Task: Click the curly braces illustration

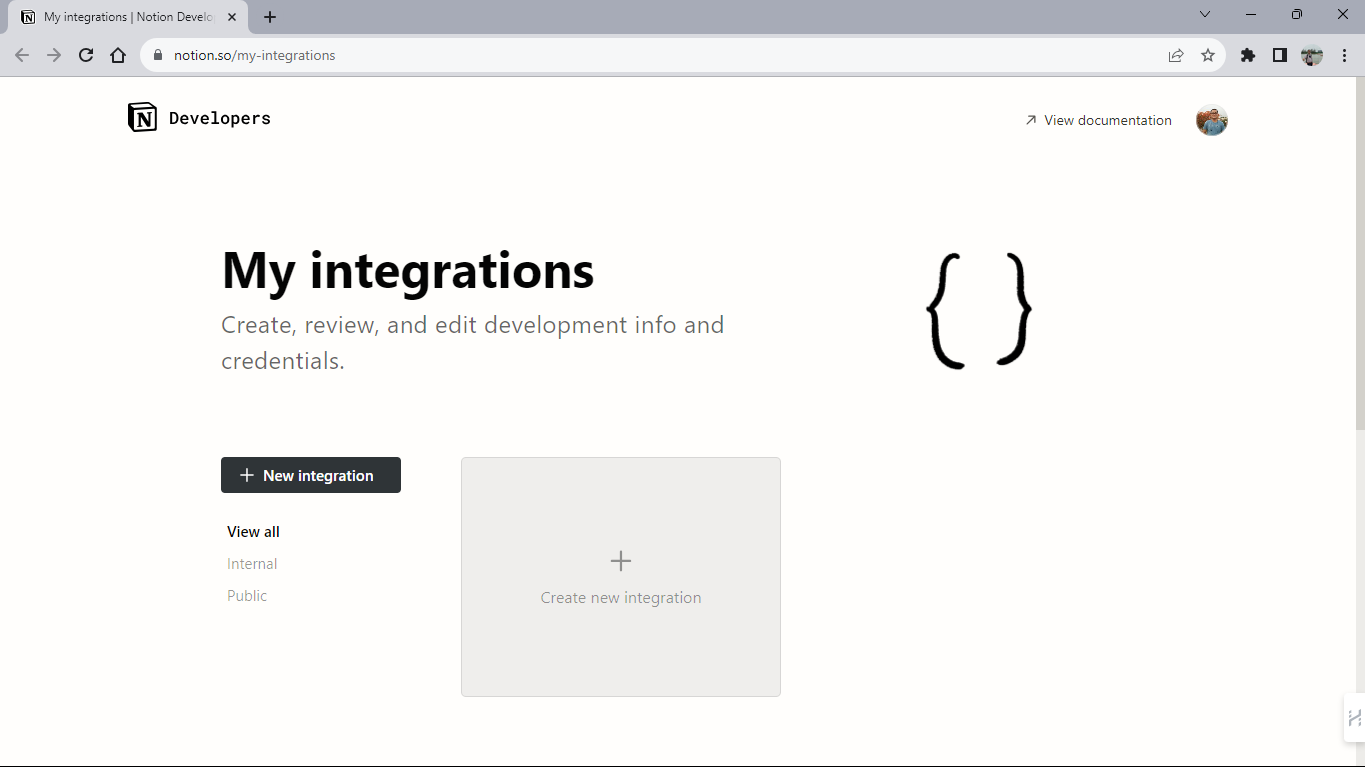Action: pos(979,311)
